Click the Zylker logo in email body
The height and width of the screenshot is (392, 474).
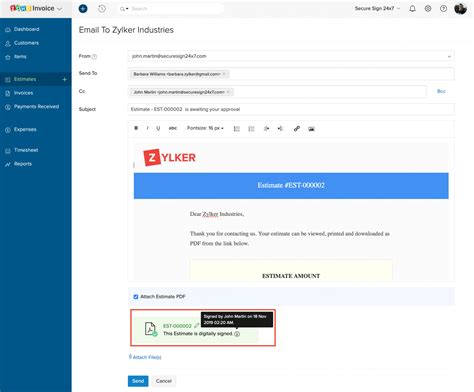(x=169, y=158)
